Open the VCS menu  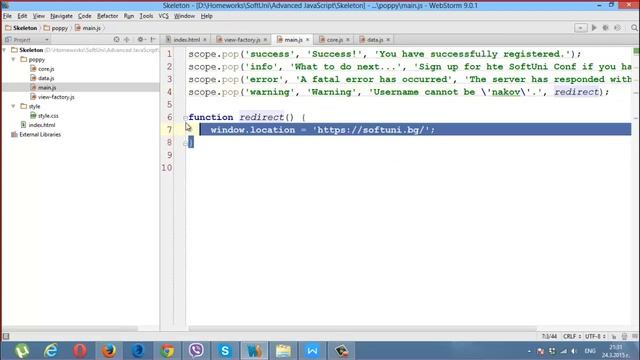point(163,16)
